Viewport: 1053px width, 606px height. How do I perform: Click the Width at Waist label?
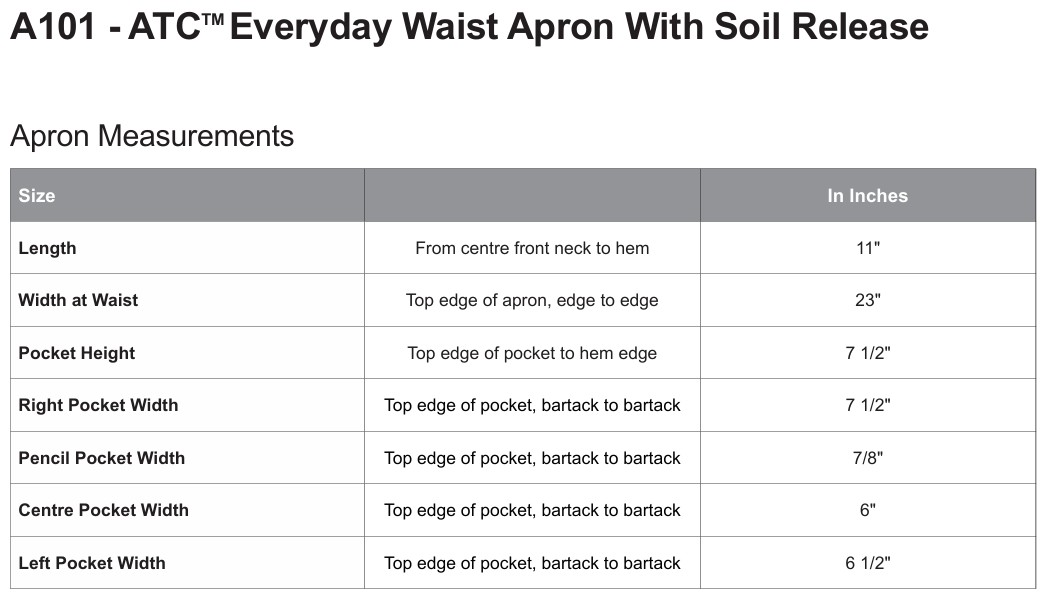pos(78,300)
